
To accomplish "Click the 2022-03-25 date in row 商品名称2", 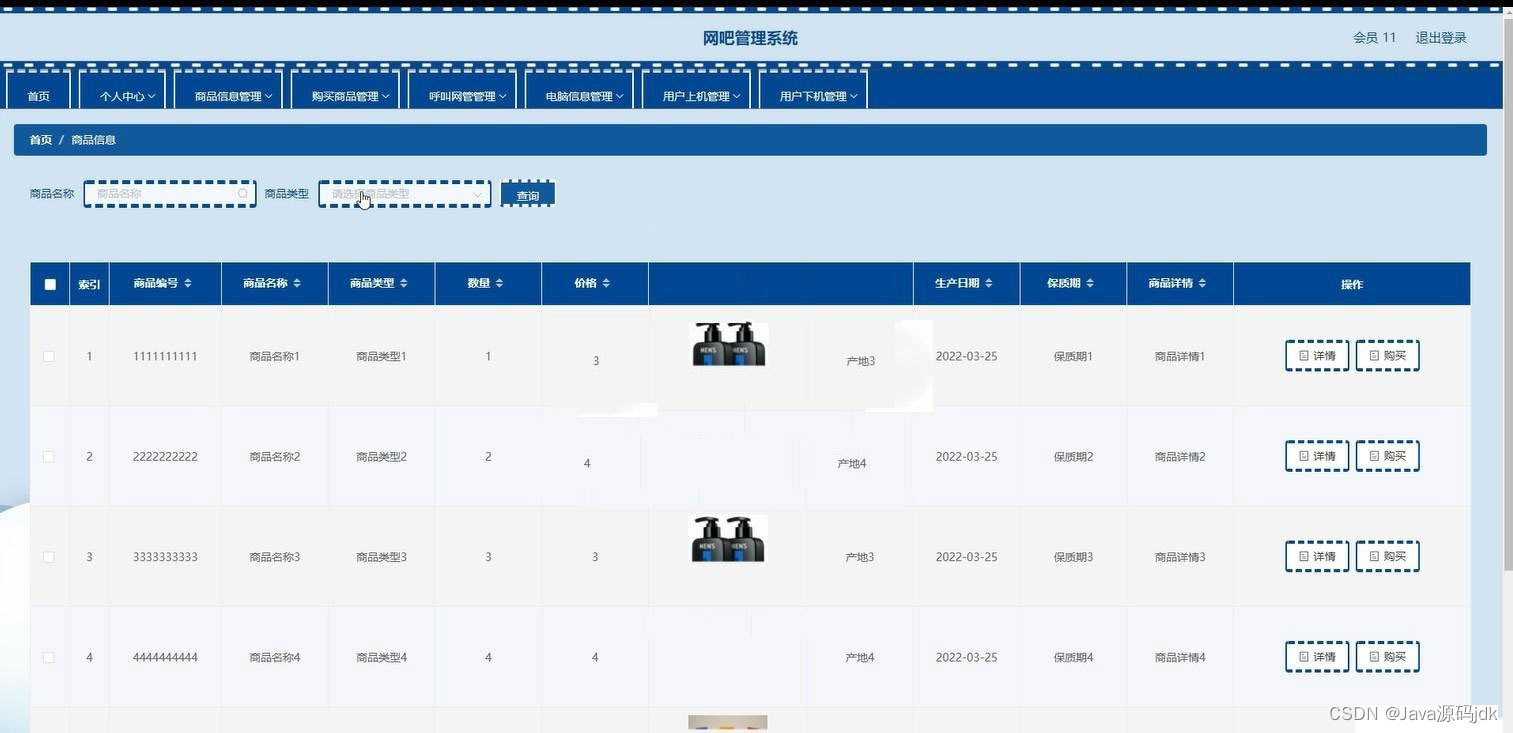I will pyautogui.click(x=966, y=456).
